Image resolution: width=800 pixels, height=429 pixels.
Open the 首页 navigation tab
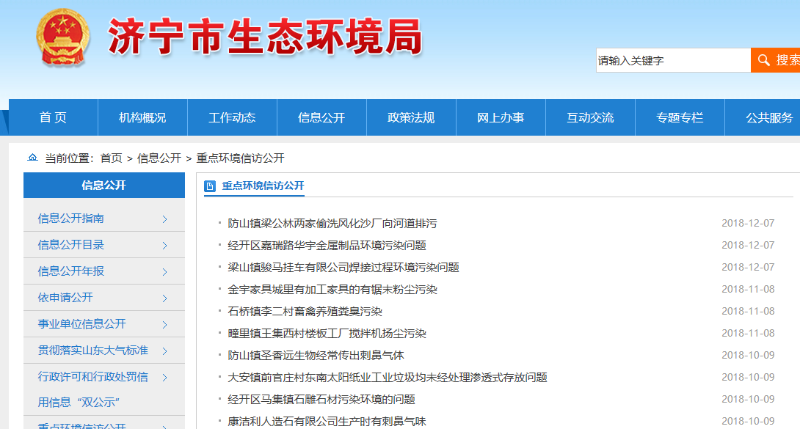(53, 118)
